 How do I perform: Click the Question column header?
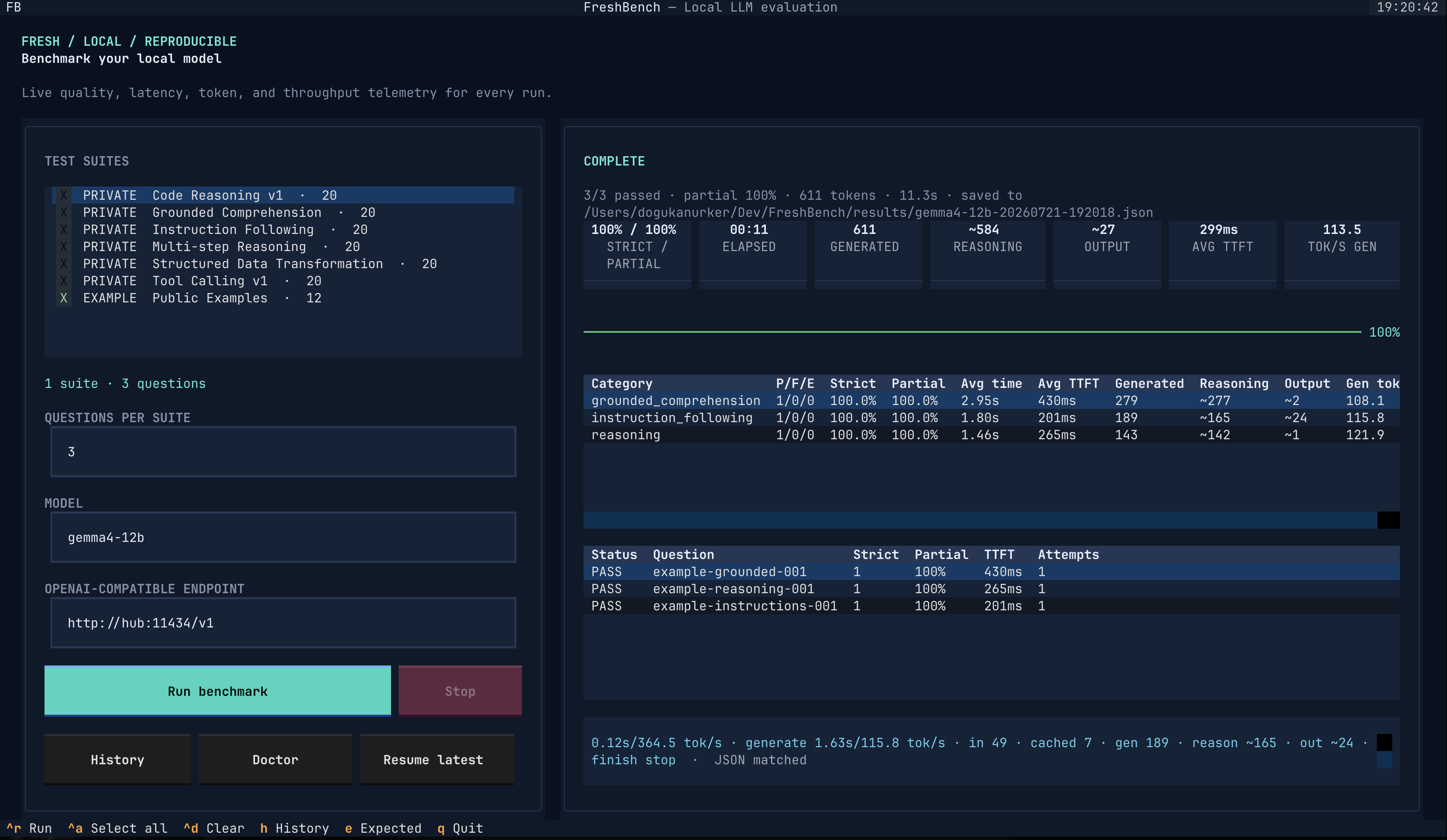[x=683, y=555]
